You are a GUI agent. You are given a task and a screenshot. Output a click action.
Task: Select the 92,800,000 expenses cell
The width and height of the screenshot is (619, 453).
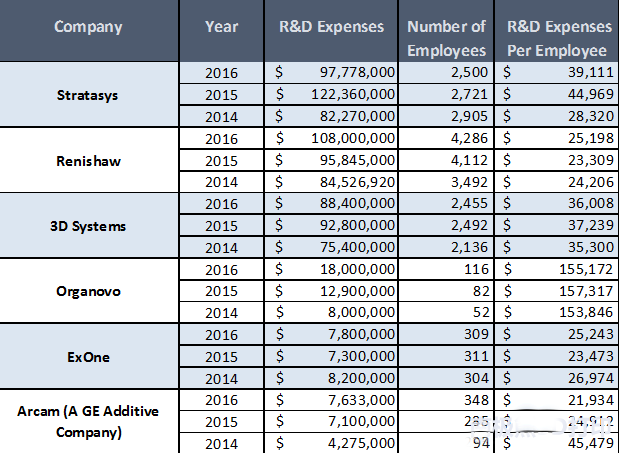(x=331, y=226)
